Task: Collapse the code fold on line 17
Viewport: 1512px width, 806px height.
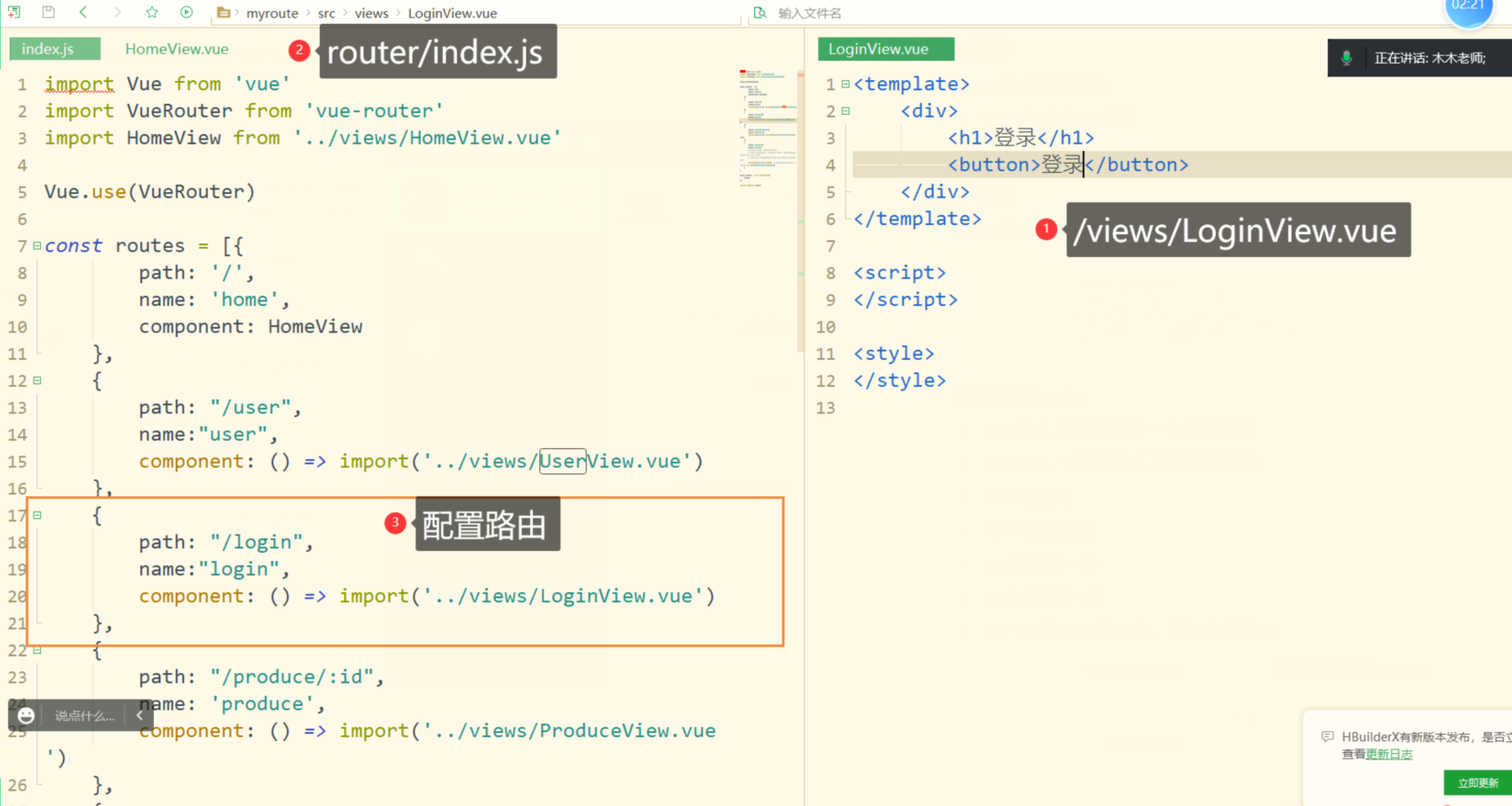Action: click(x=37, y=515)
